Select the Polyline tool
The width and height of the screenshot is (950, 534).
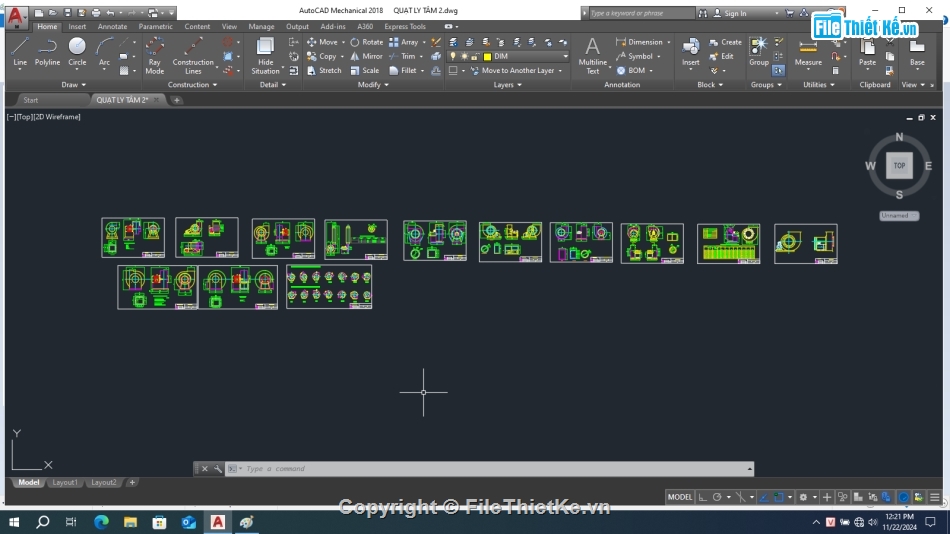[x=47, y=52]
